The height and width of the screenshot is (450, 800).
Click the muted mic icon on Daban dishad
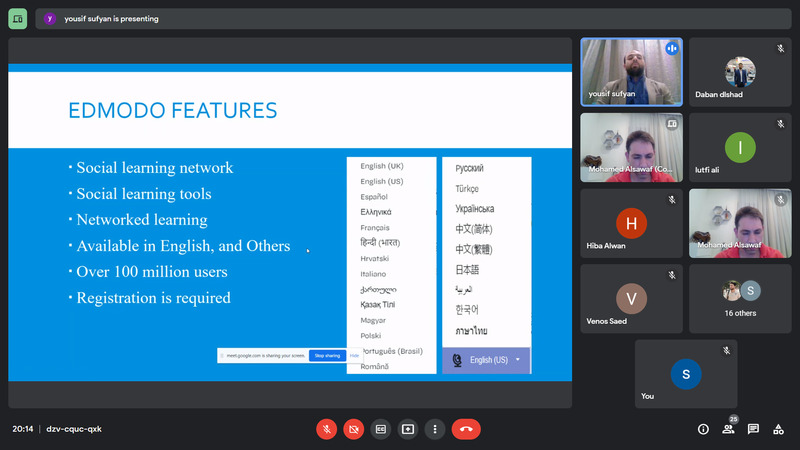(x=780, y=48)
